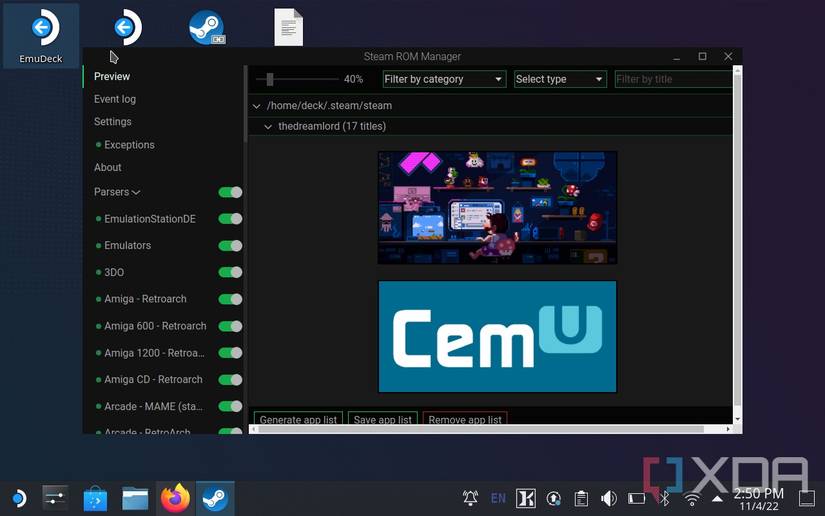
Task: Toggle the Emulators parser switch
Action: tap(230, 246)
